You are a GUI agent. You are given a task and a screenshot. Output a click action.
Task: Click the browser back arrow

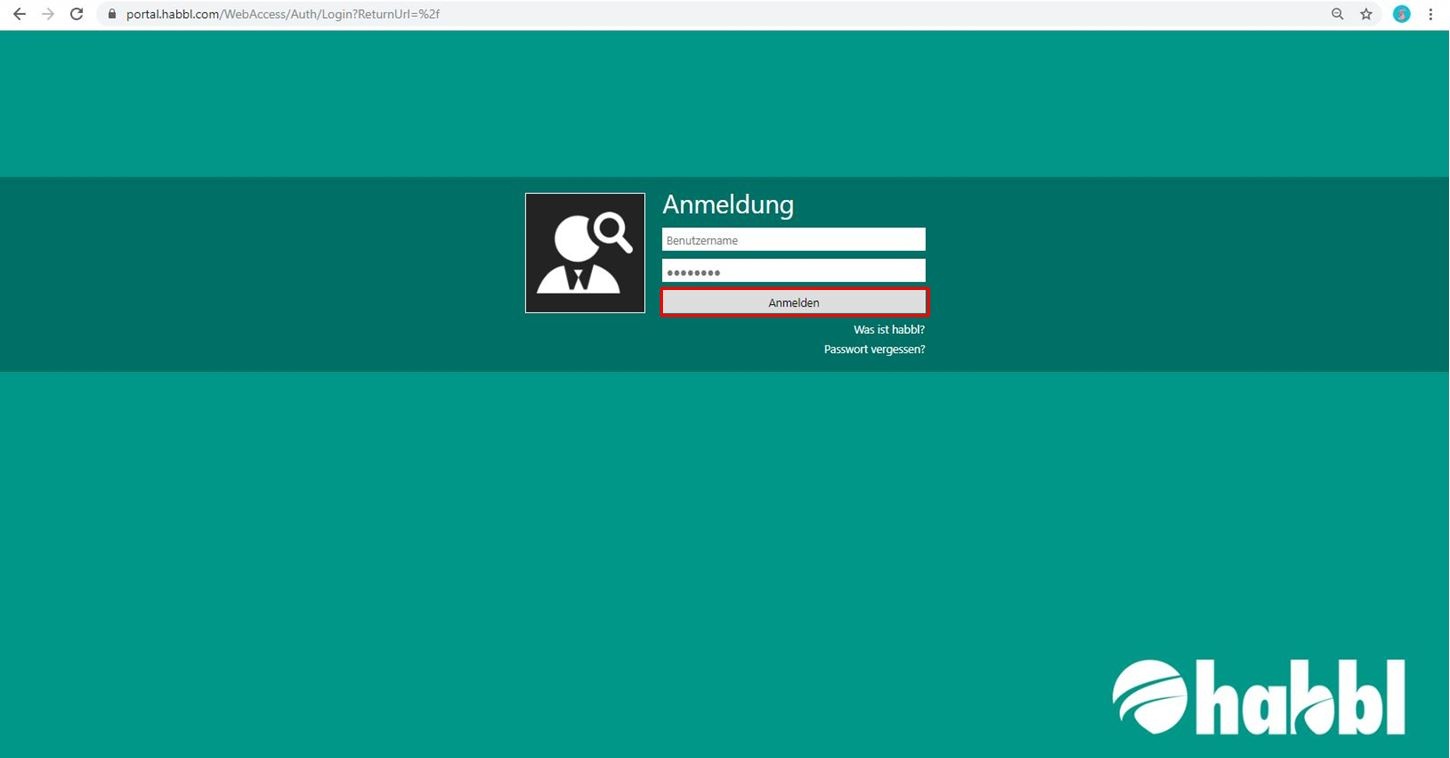pyautogui.click(x=19, y=14)
